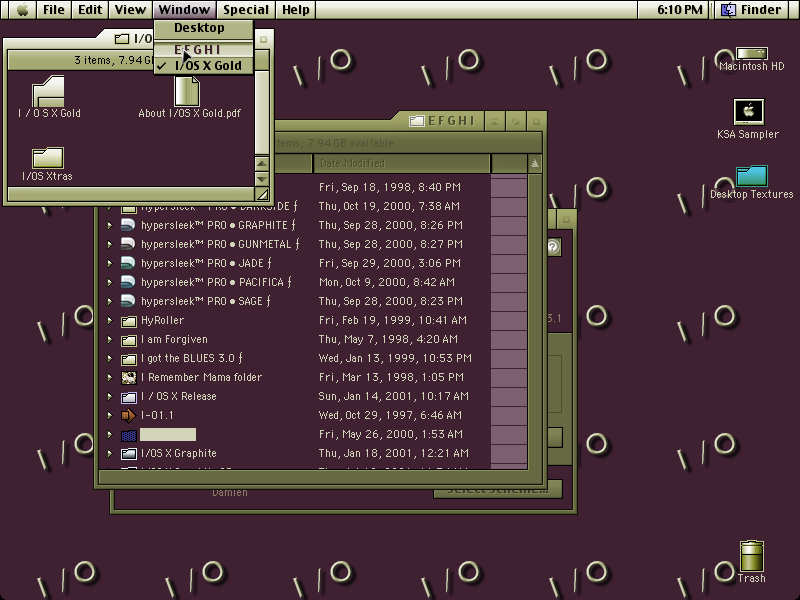The height and width of the screenshot is (600, 800).
Task: Open the File menu
Action: click(54, 10)
